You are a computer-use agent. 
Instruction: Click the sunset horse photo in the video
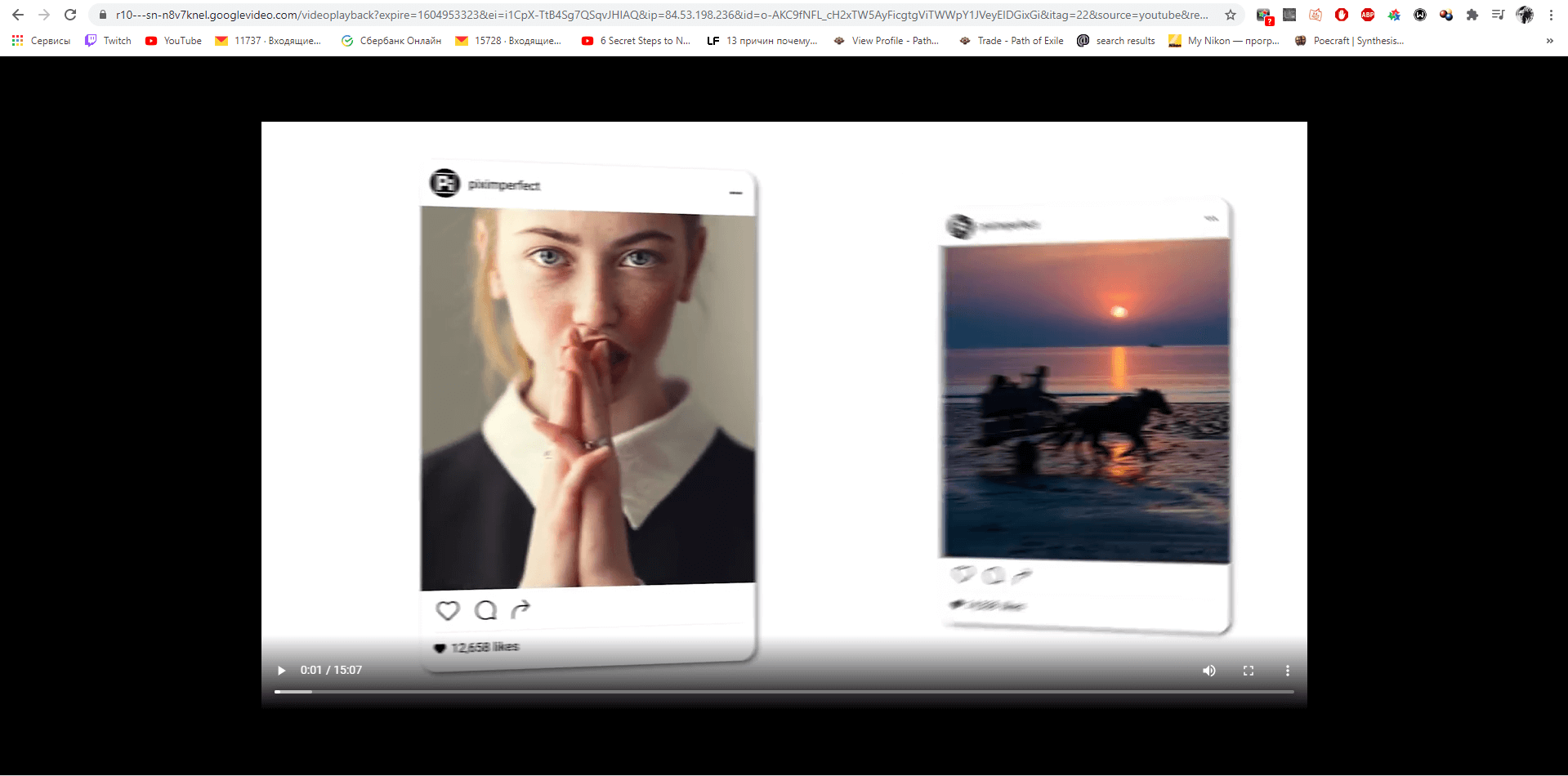coord(1086,400)
